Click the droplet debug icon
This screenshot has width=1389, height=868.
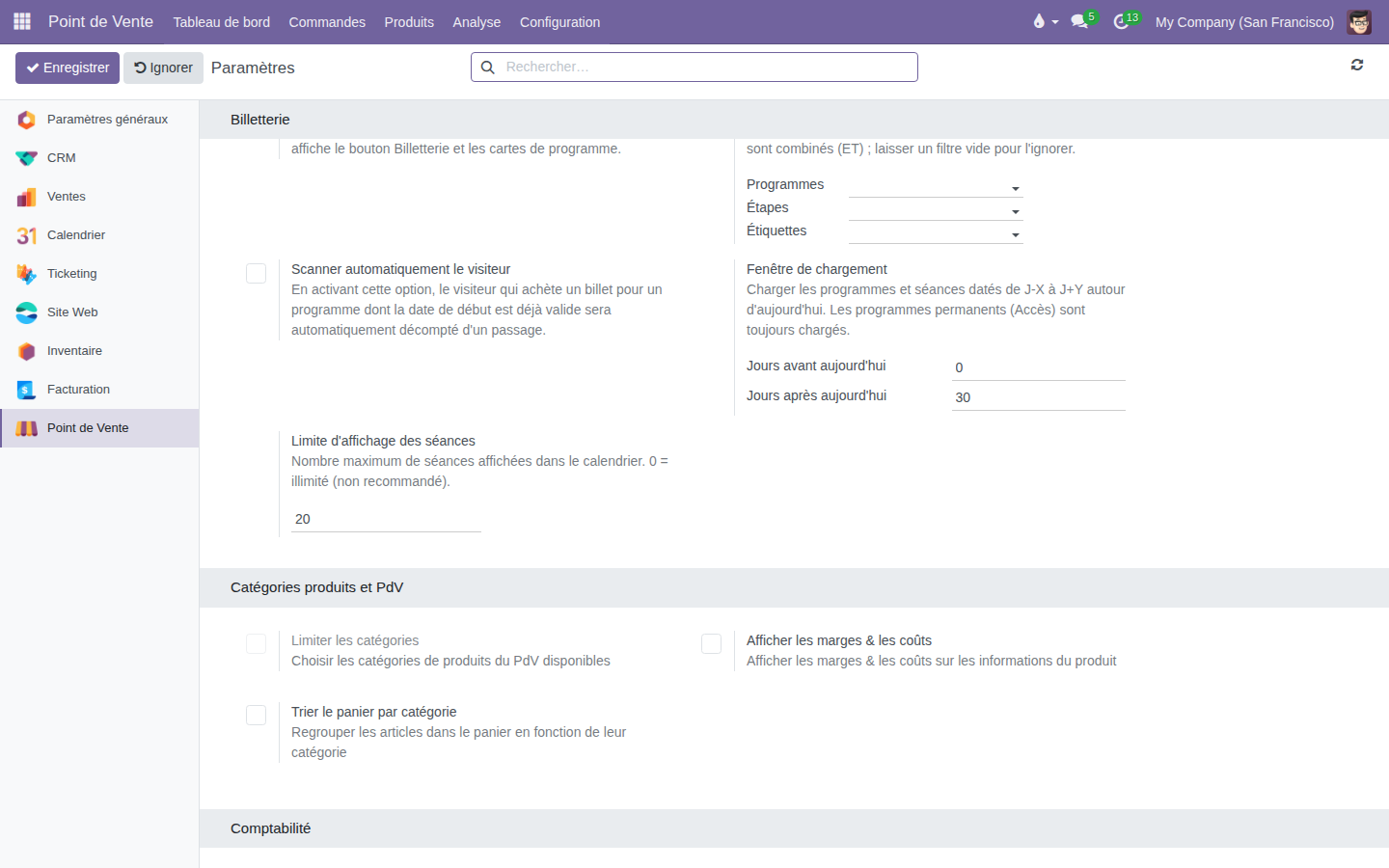click(1039, 21)
